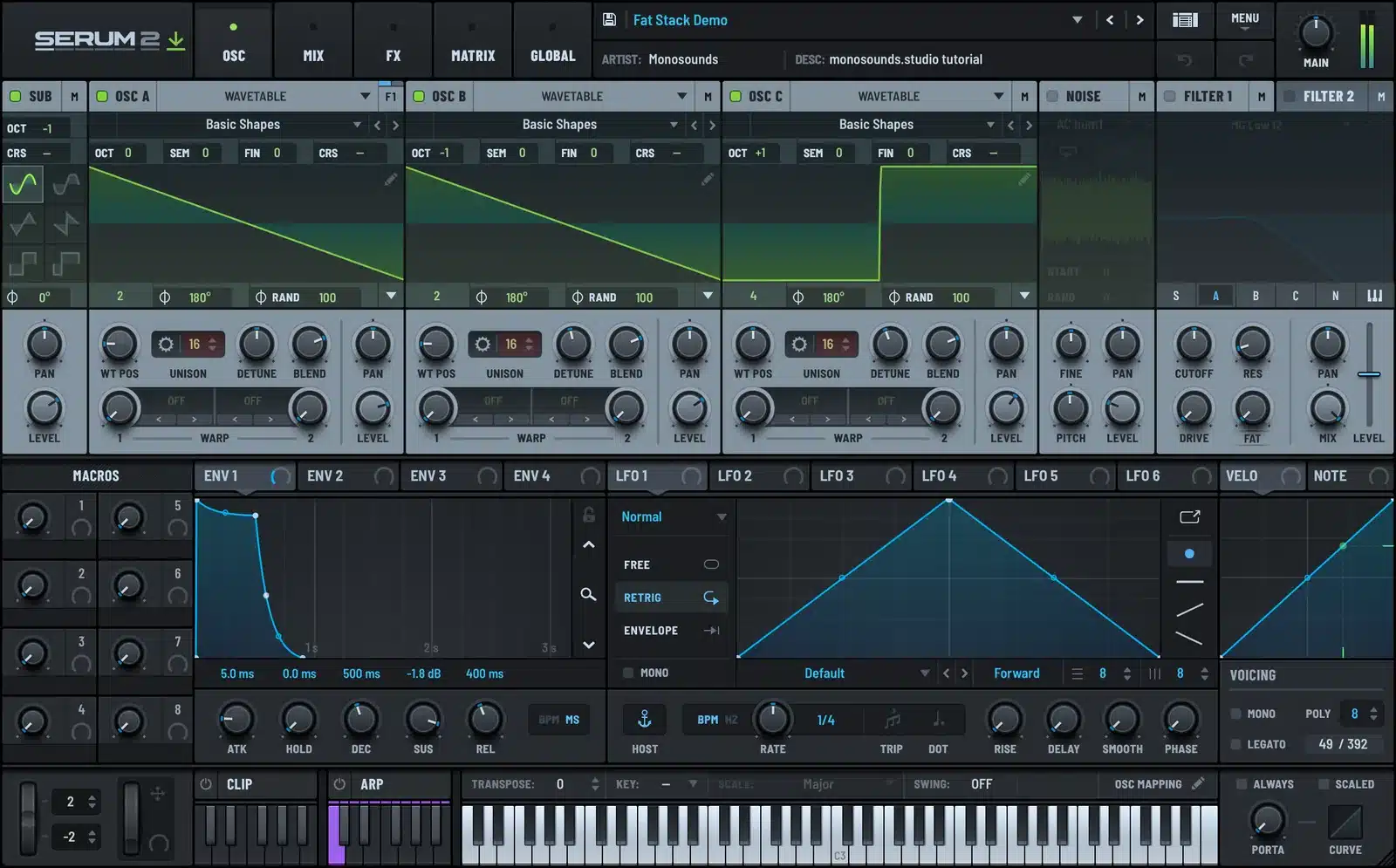Click the TRANSPOSE value field
The height and width of the screenshot is (868, 1396).
coord(560,784)
